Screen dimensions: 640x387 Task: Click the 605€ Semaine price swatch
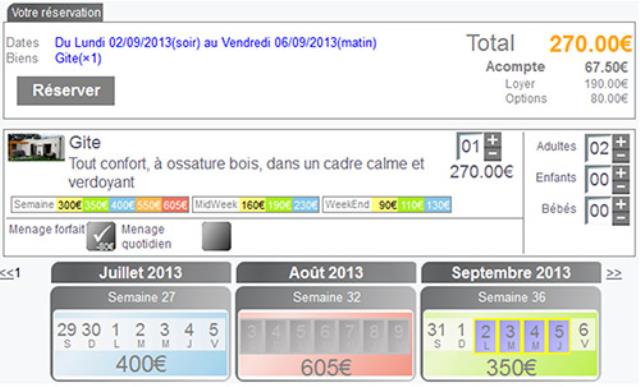[175, 205]
